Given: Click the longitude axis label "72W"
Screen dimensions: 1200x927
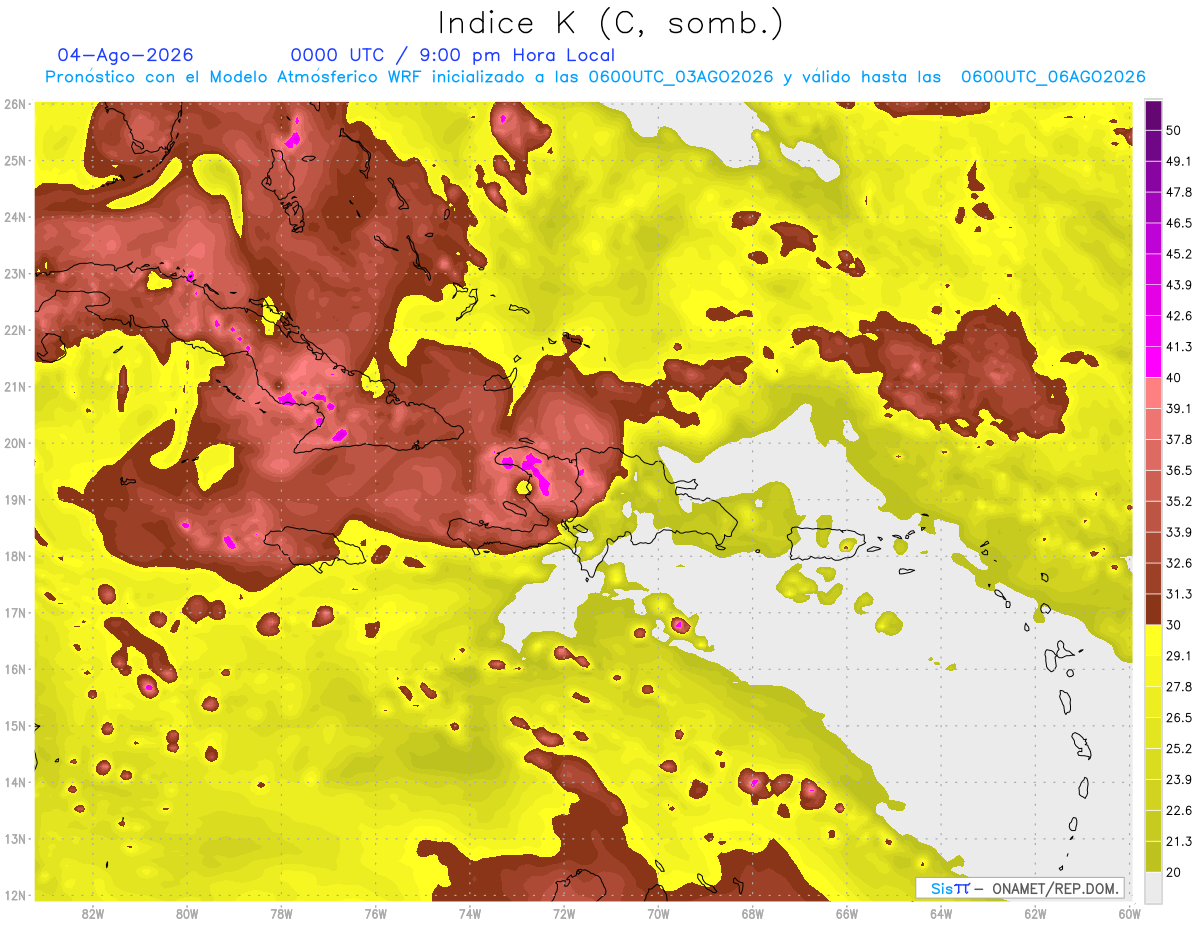Looking at the screenshot, I should pos(564,913).
